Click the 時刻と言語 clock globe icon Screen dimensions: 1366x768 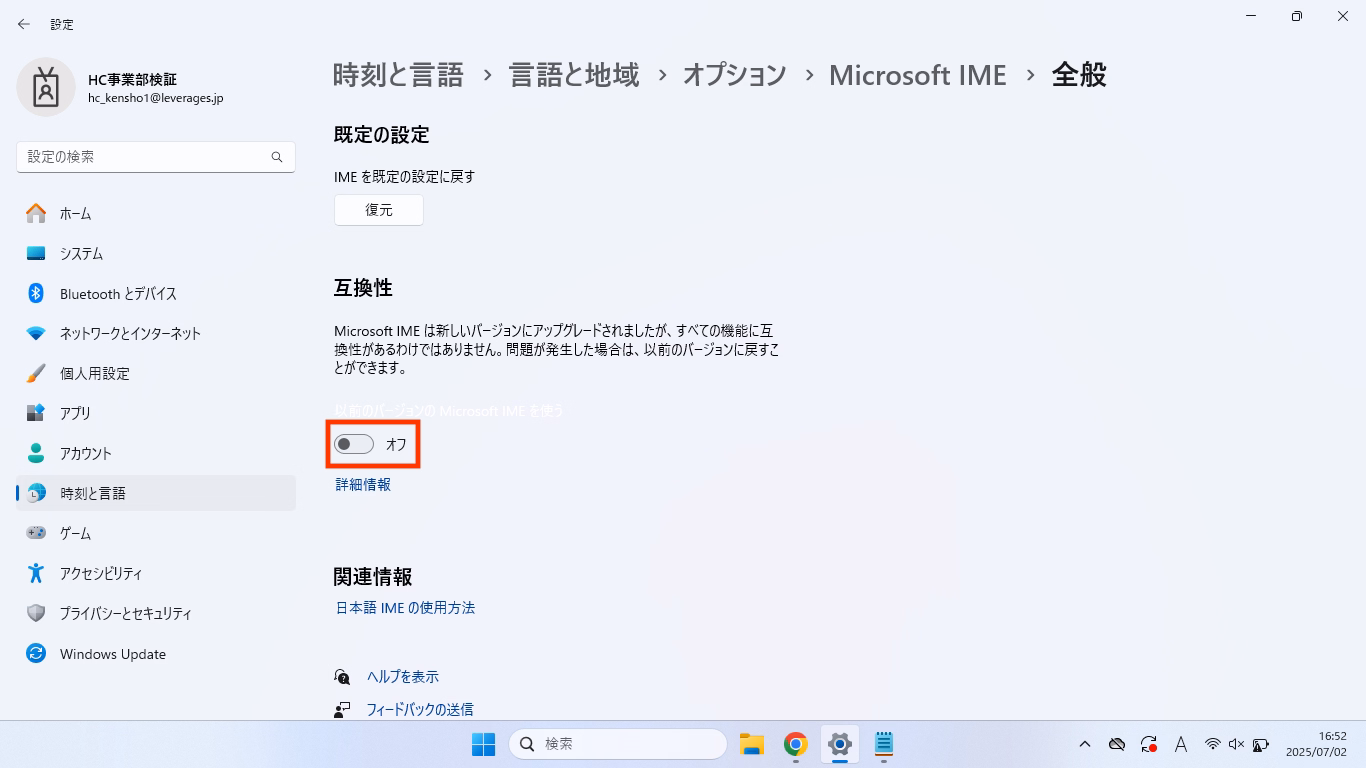click(36, 493)
